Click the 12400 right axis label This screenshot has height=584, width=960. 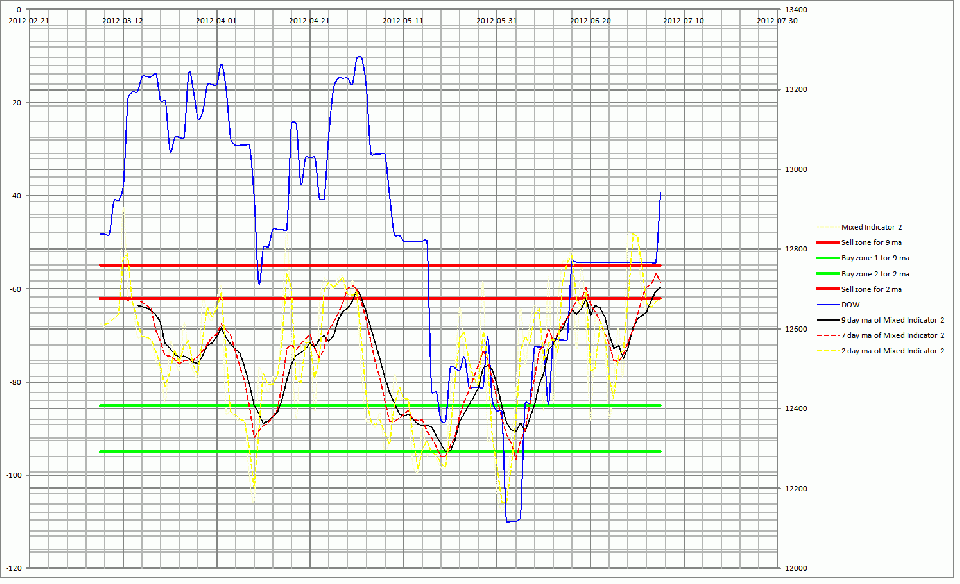tap(795, 409)
